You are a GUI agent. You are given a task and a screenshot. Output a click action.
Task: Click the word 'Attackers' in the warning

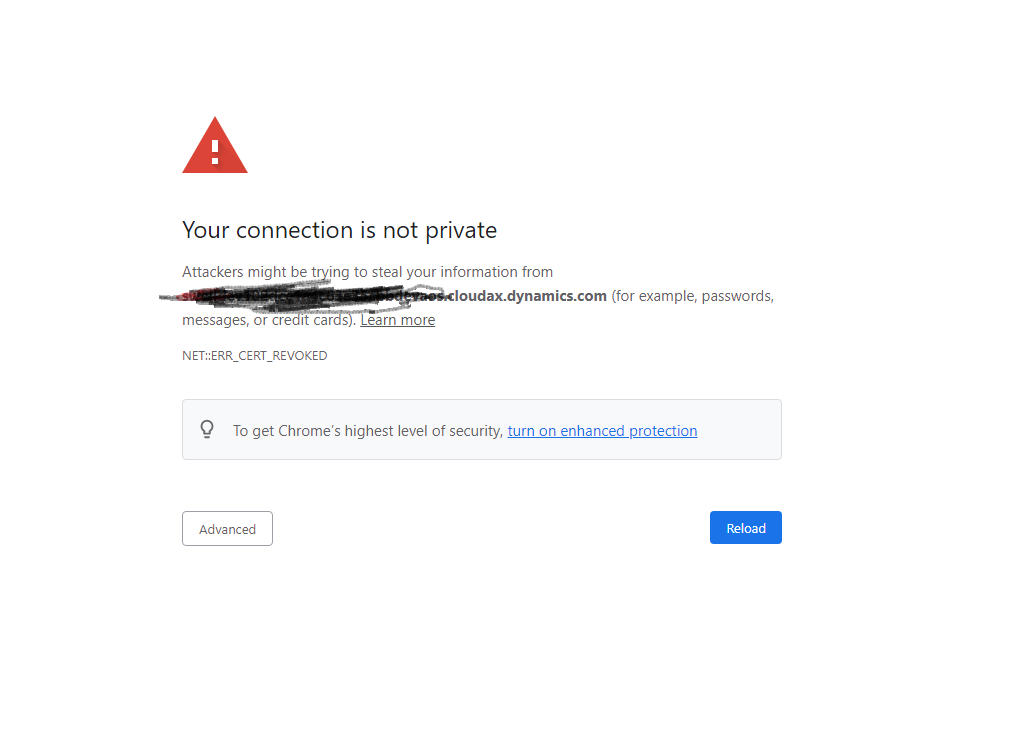[x=213, y=272]
